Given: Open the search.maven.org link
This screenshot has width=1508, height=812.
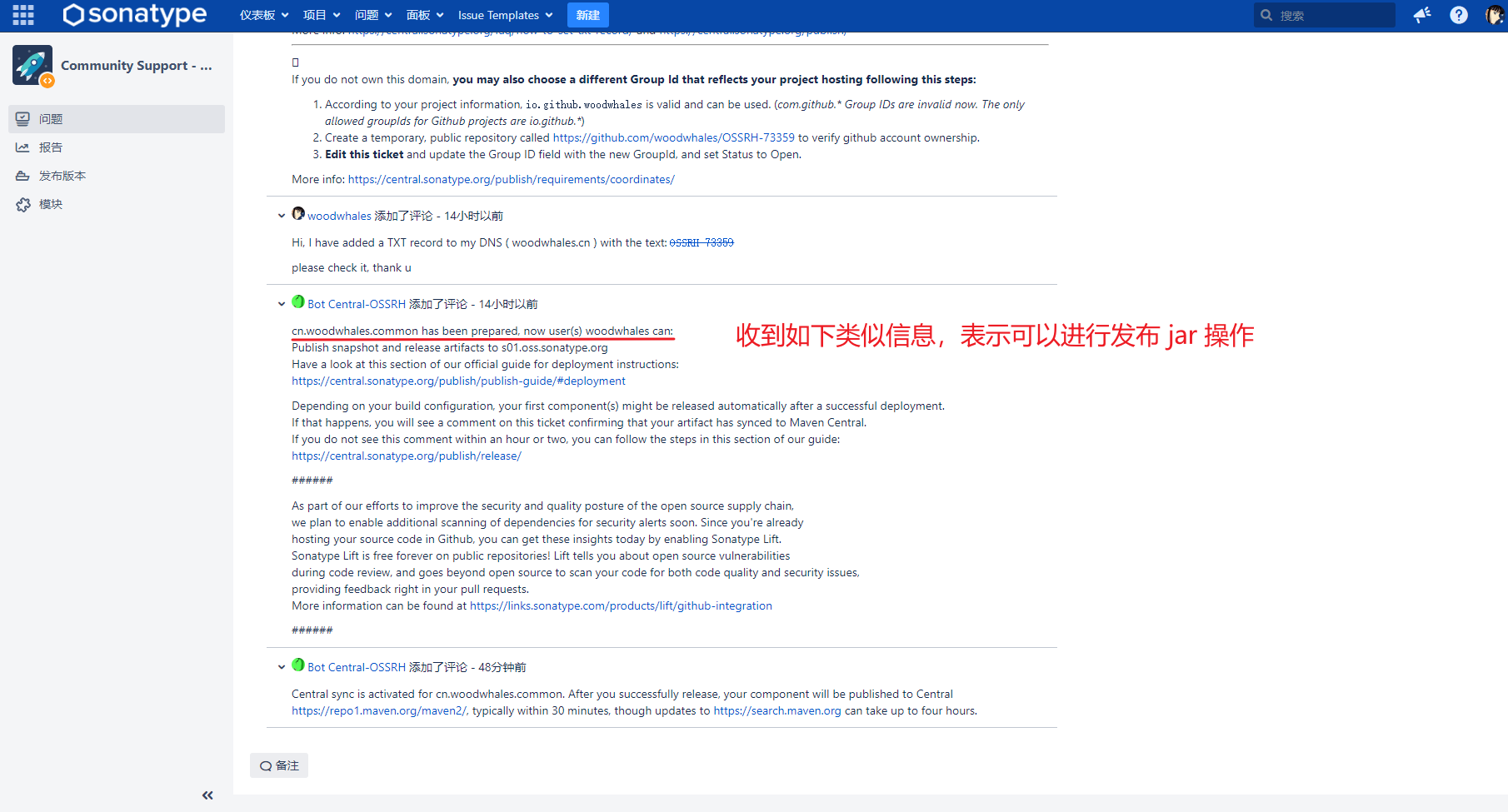Looking at the screenshot, I should [777, 710].
